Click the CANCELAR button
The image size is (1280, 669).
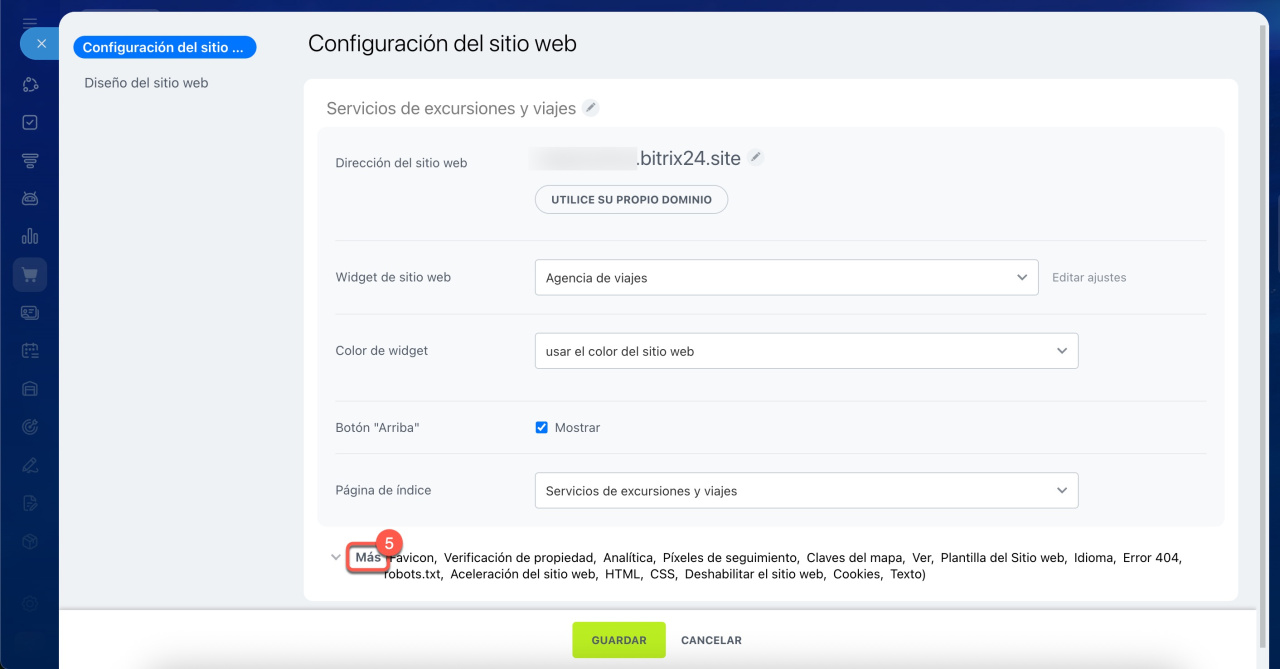711,640
